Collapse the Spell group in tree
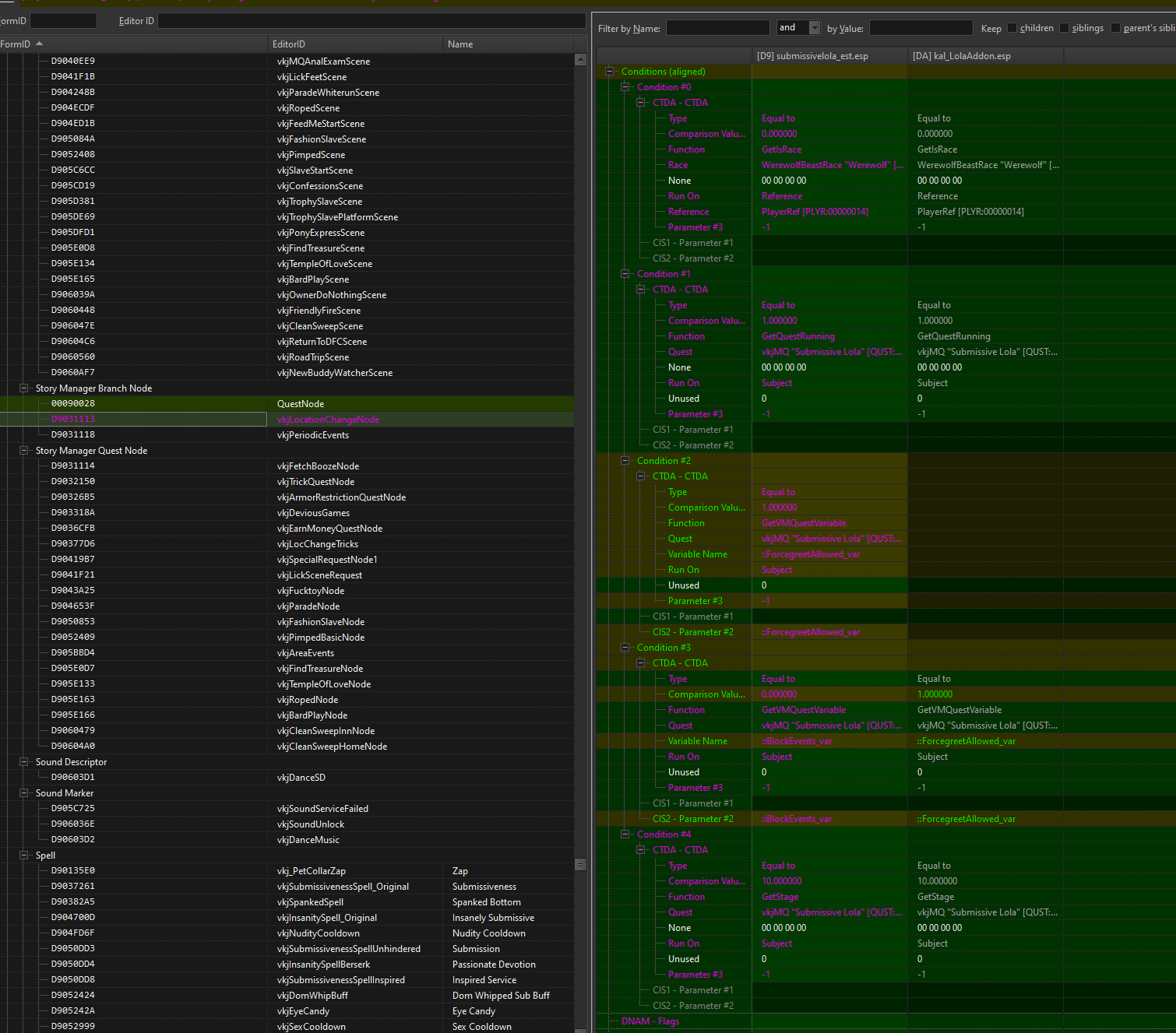The height and width of the screenshot is (1033, 1176). point(23,856)
